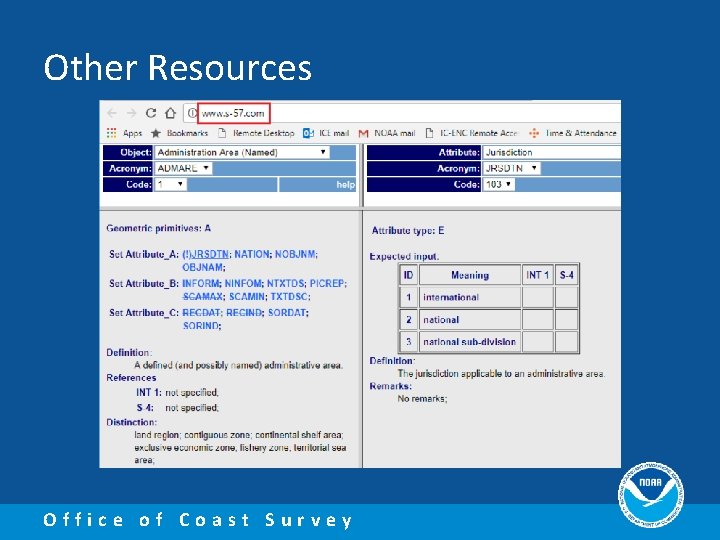Follow the SCAMAX attribute link
The image size is (720, 540).
[202, 297]
